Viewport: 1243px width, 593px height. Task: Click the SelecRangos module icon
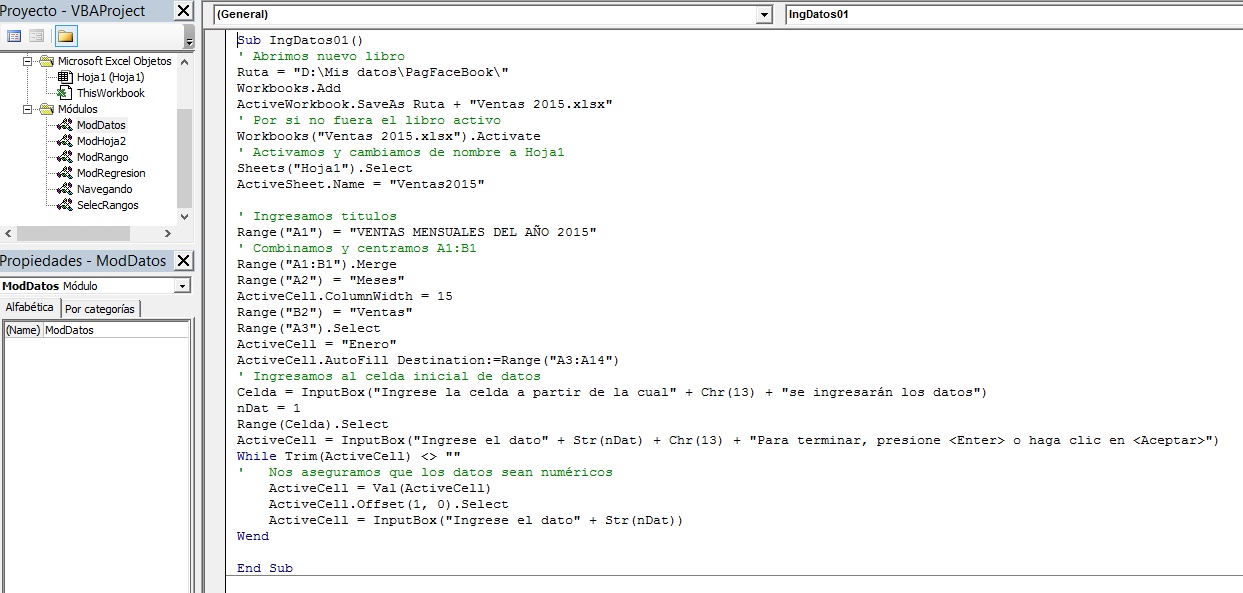click(65, 205)
